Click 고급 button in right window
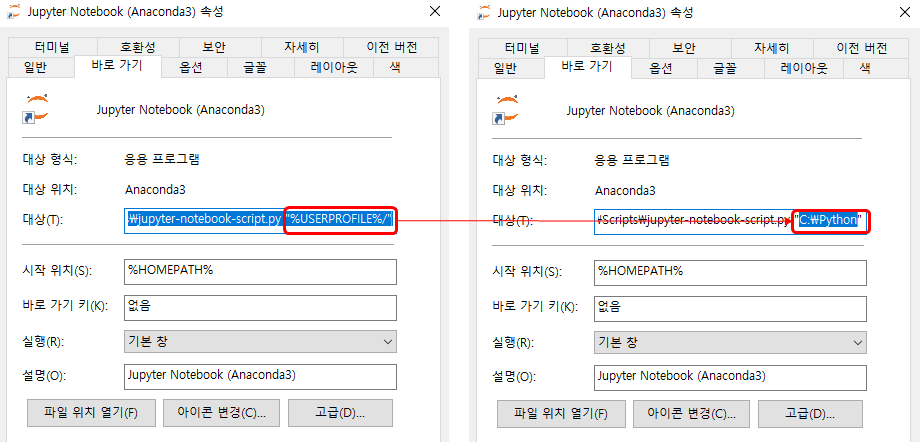 click(810, 414)
